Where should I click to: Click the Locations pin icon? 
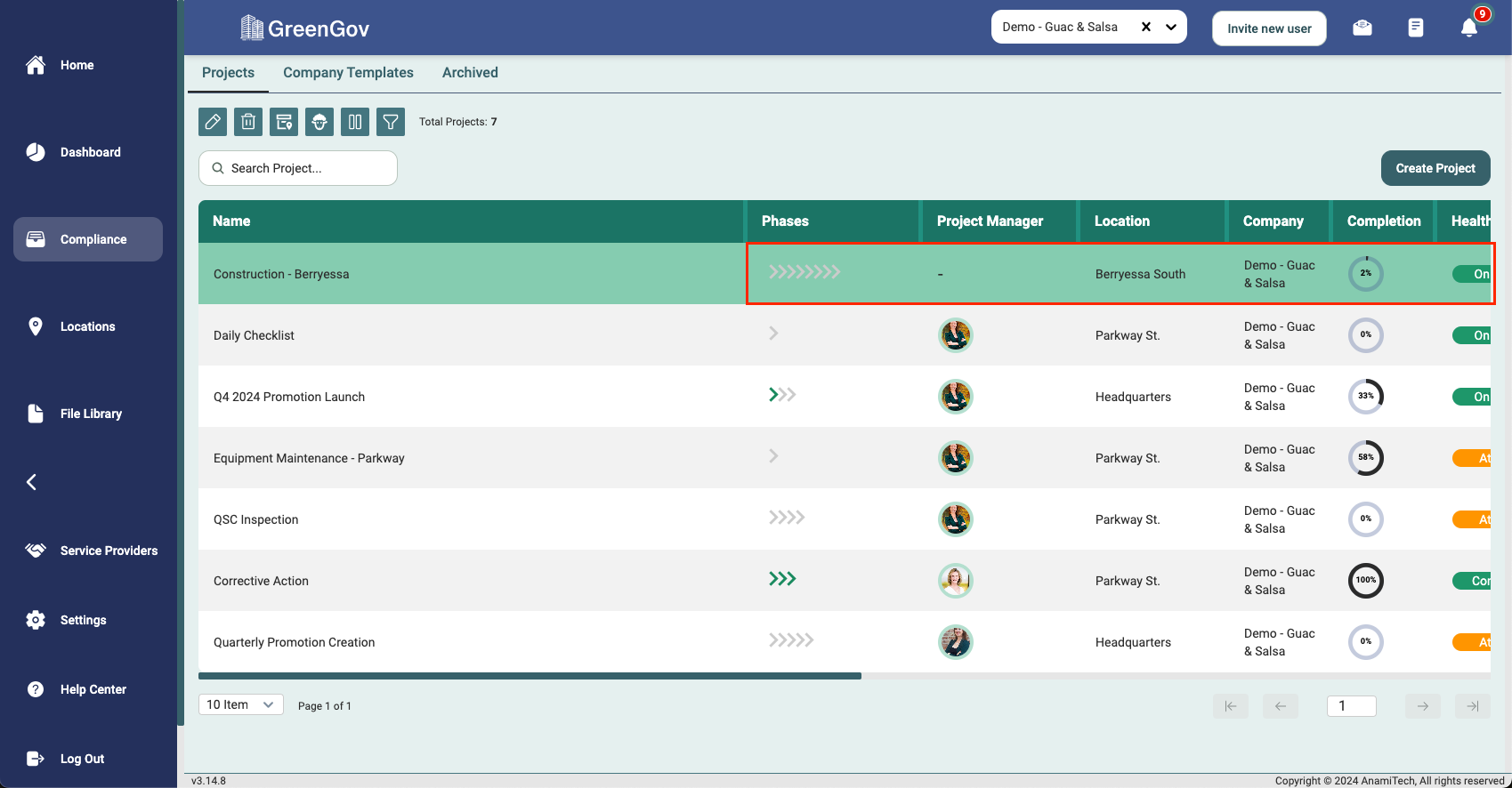[x=36, y=326]
